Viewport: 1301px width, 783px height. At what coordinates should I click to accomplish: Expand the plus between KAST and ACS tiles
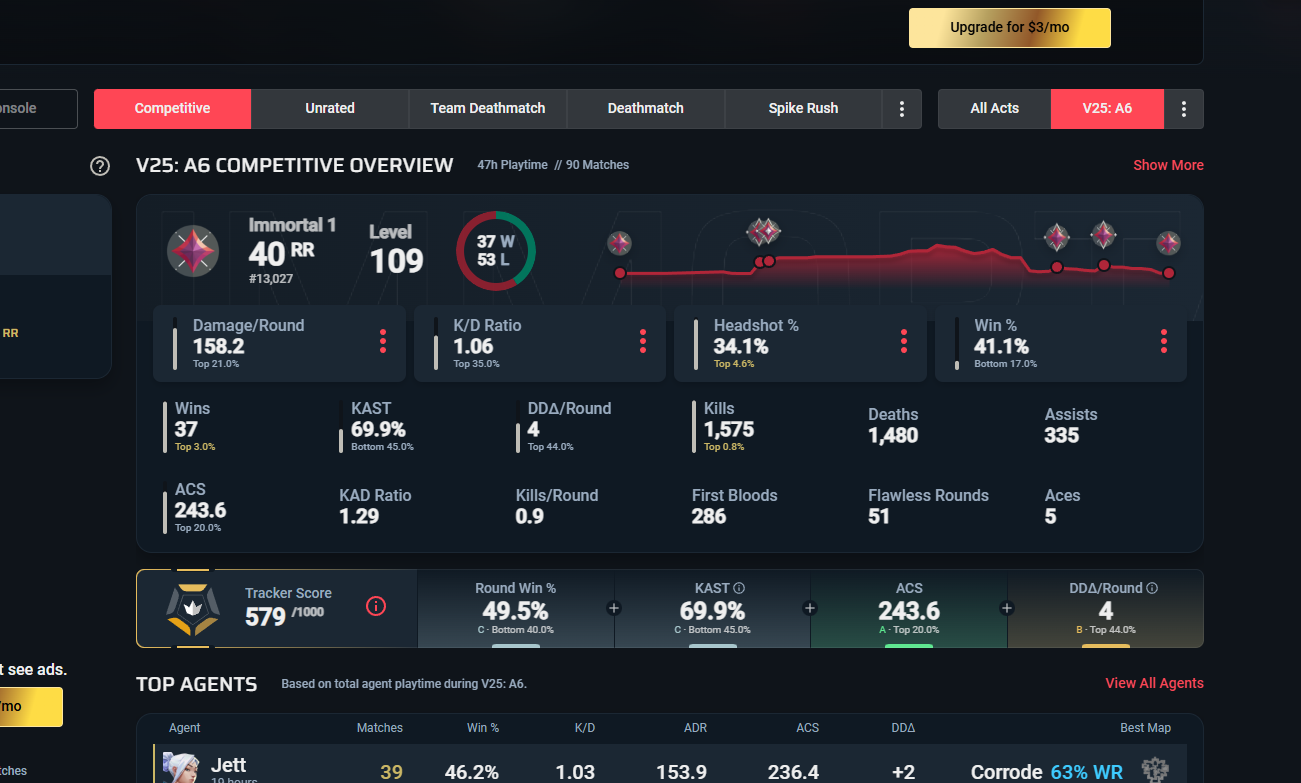pos(810,608)
